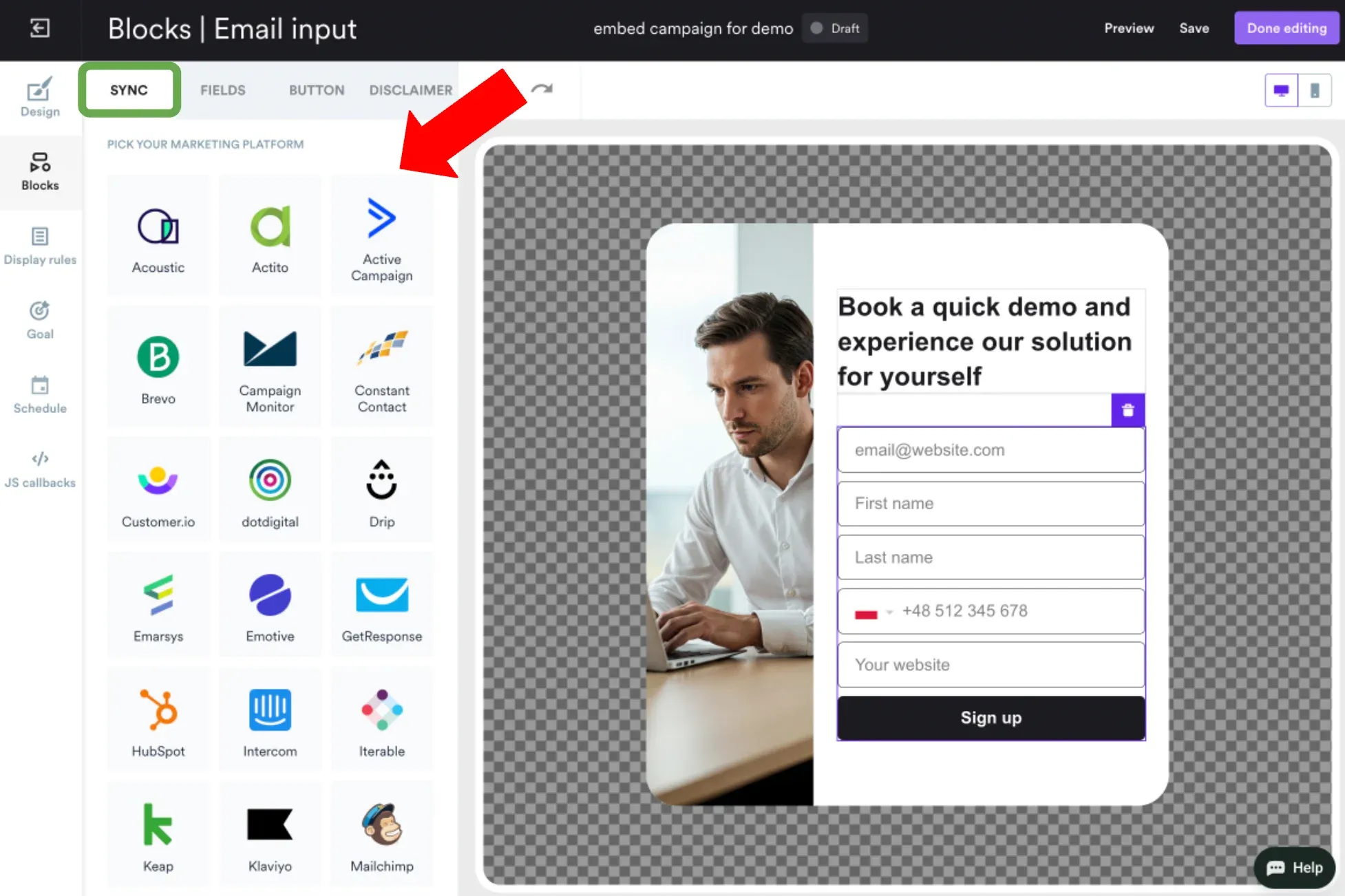The height and width of the screenshot is (896, 1345).
Task: Switch to the SYNC tab
Action: (x=129, y=90)
